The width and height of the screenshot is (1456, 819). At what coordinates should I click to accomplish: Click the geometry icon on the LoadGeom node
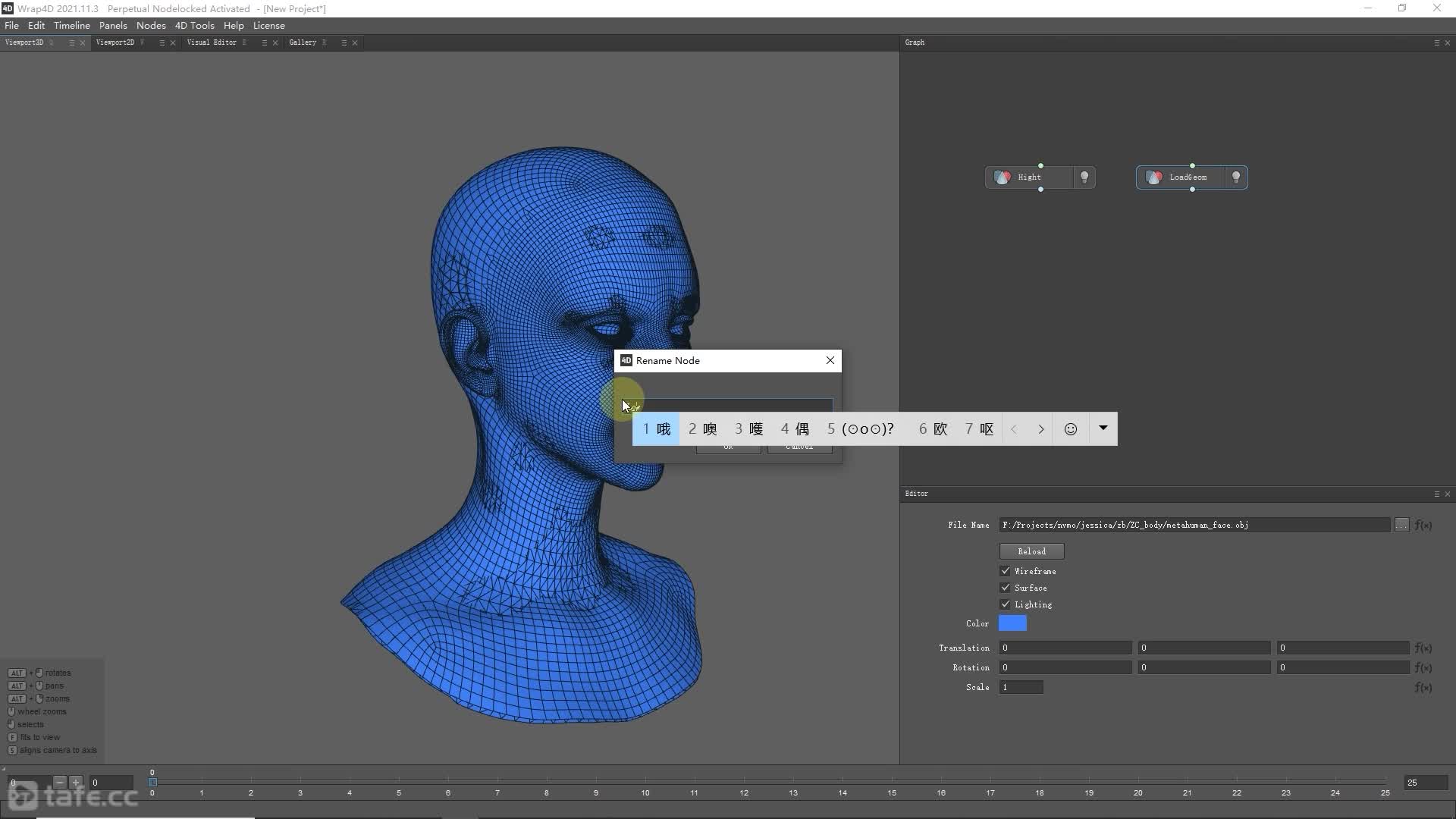[x=1153, y=177]
